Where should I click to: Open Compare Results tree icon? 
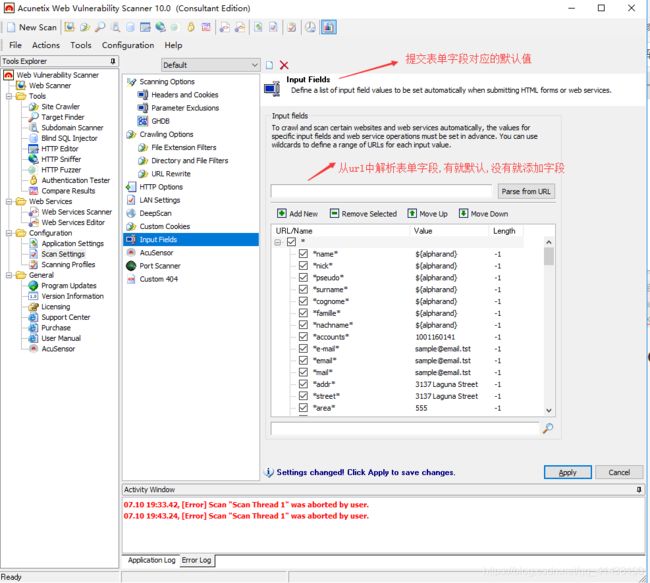coord(34,191)
